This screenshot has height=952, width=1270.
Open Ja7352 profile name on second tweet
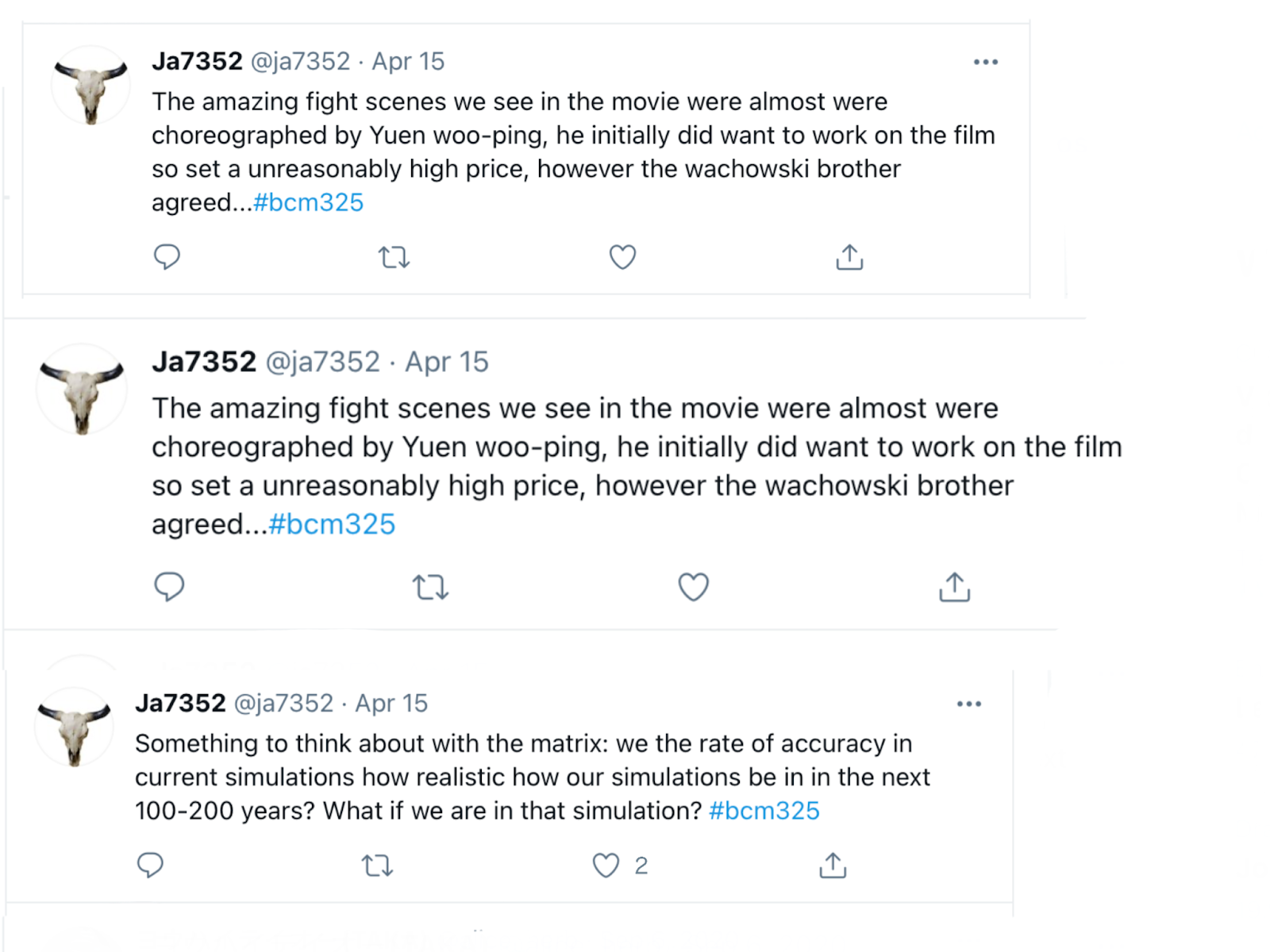click(204, 362)
